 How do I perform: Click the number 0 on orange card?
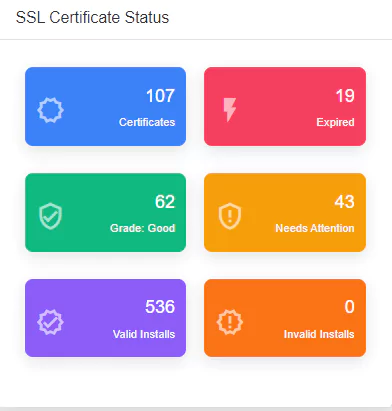coord(349,307)
